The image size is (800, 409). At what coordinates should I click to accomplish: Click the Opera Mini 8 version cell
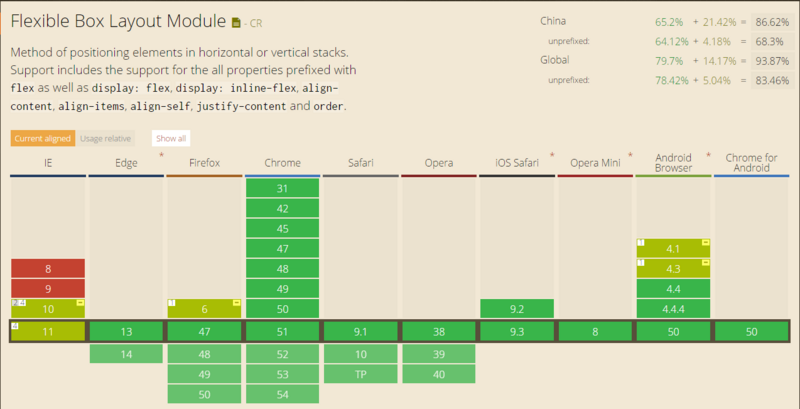595,332
